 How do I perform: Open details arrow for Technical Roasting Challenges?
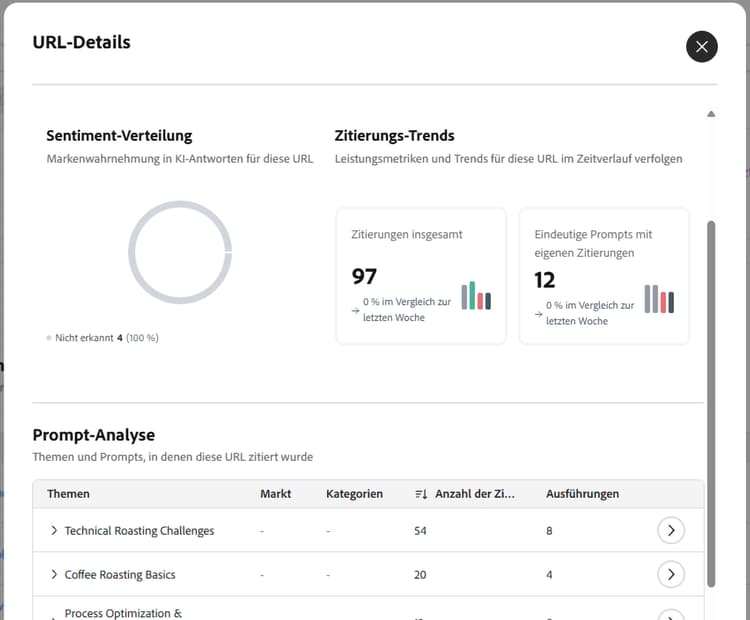coord(671,530)
